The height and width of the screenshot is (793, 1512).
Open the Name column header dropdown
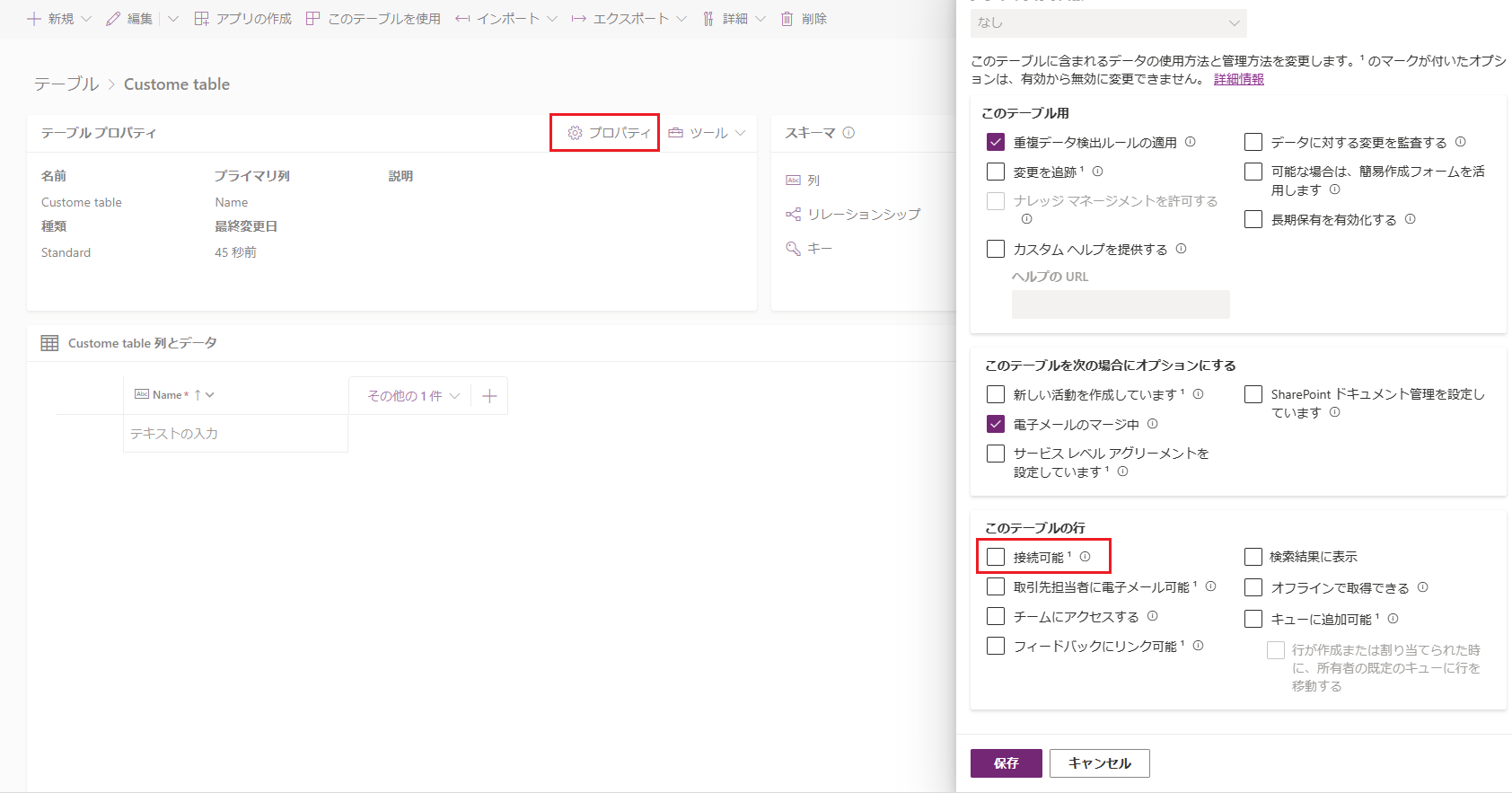click(210, 395)
